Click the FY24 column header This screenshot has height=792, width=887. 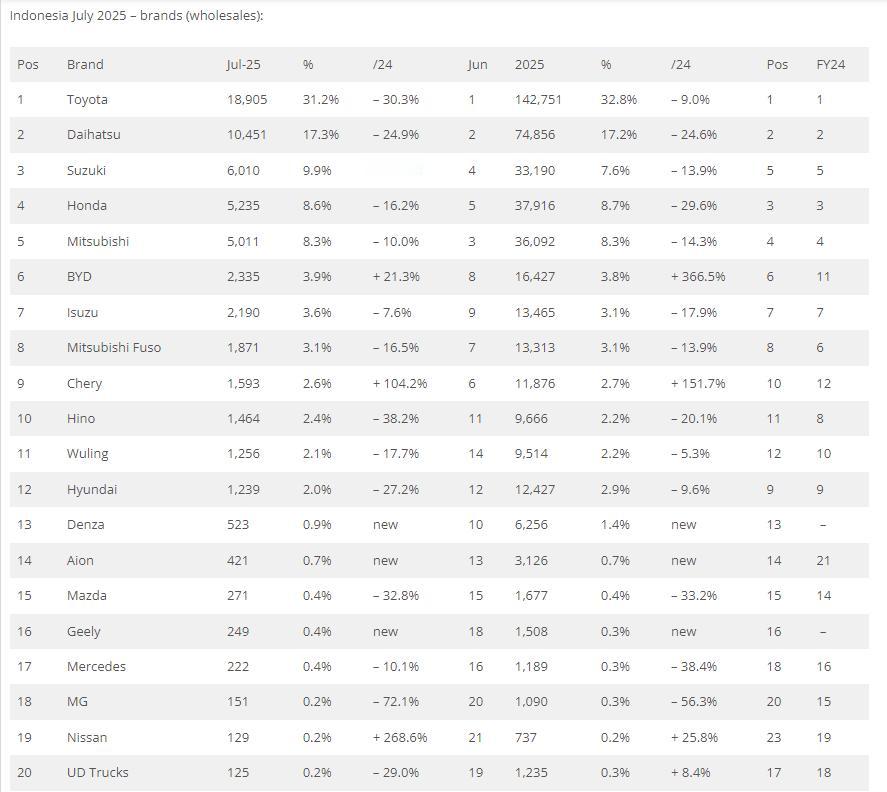click(830, 64)
